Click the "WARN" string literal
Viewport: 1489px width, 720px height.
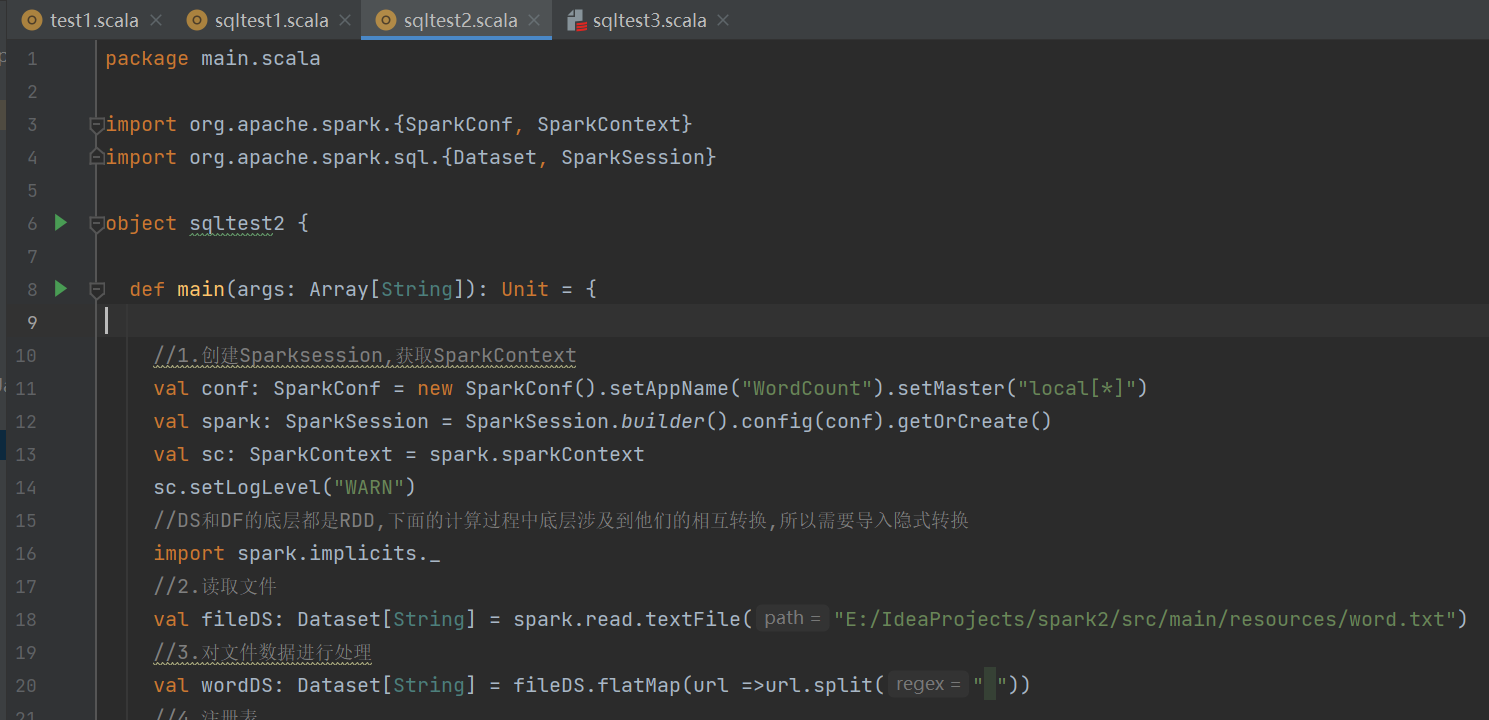(x=369, y=487)
